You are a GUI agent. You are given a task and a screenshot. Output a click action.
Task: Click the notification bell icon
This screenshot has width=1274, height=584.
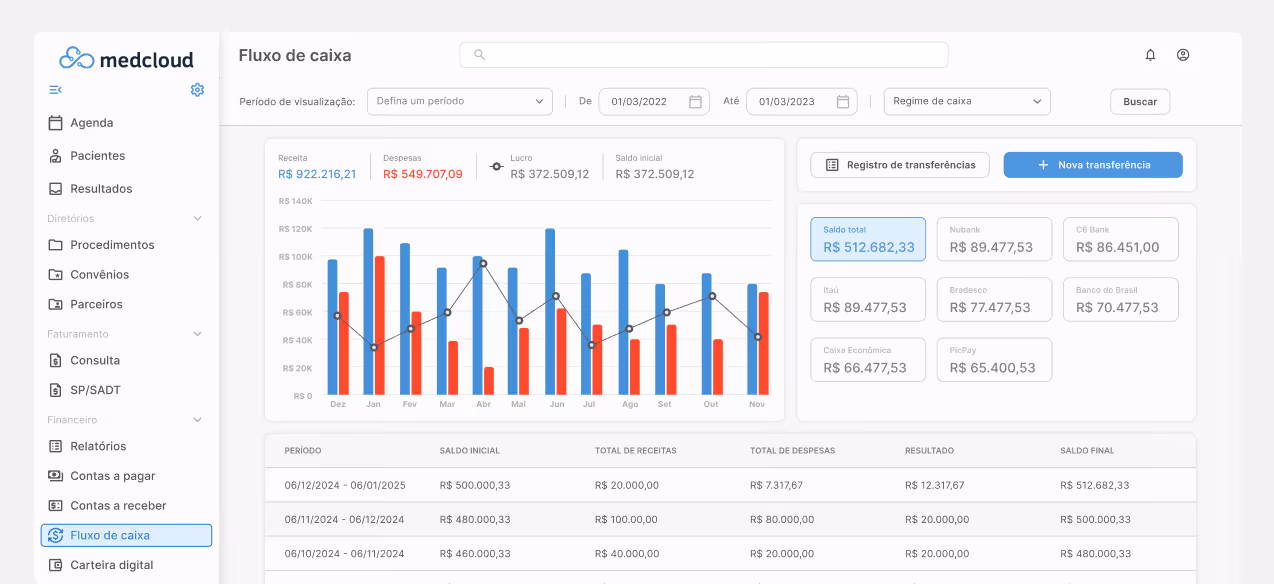coord(1149,55)
